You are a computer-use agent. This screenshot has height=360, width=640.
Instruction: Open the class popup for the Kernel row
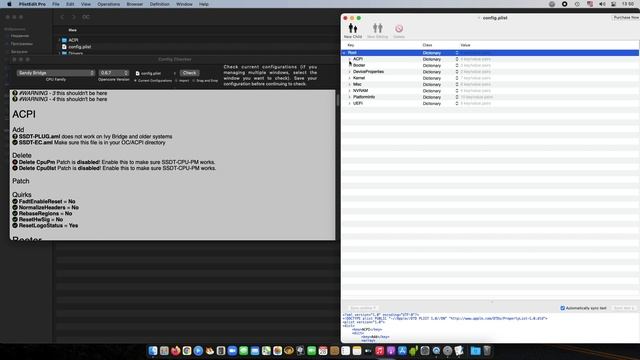coord(457,78)
